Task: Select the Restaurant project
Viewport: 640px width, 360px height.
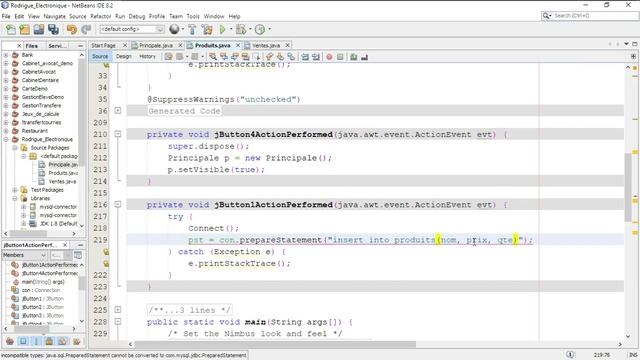Action: 35,131
